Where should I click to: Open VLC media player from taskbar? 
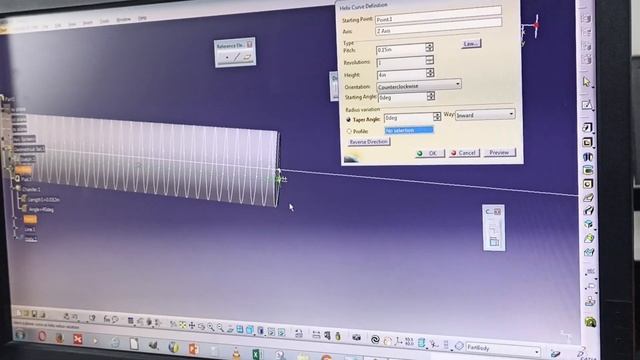pyautogui.click(x=236, y=353)
